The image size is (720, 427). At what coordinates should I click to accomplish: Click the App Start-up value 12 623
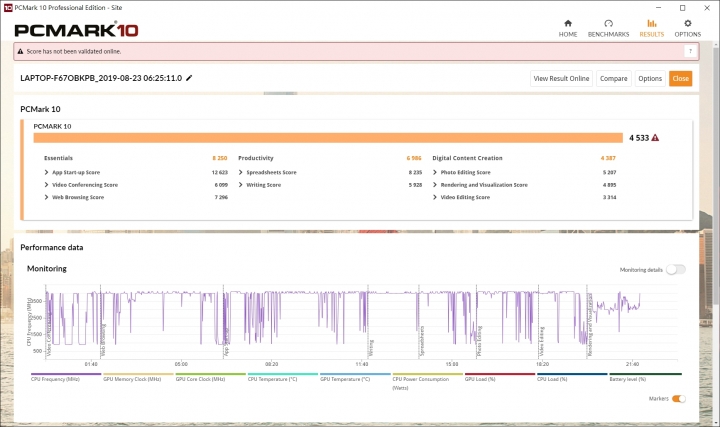(x=219, y=172)
